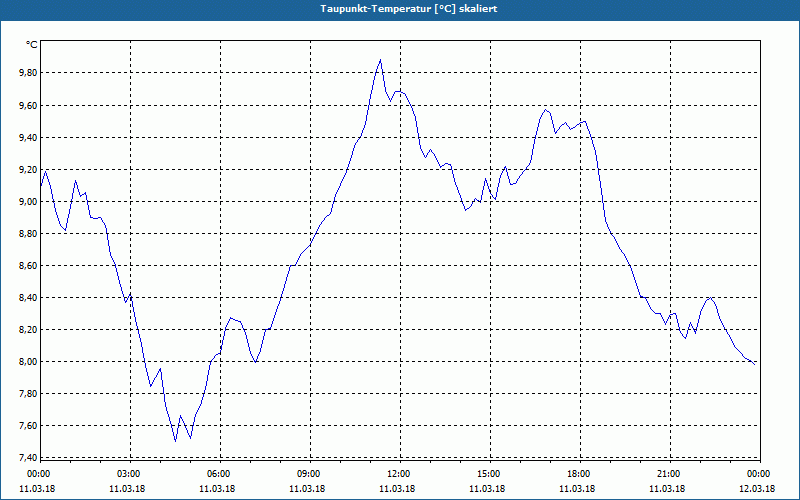
Task: Select the 12:00 time label
Action: coord(399,474)
